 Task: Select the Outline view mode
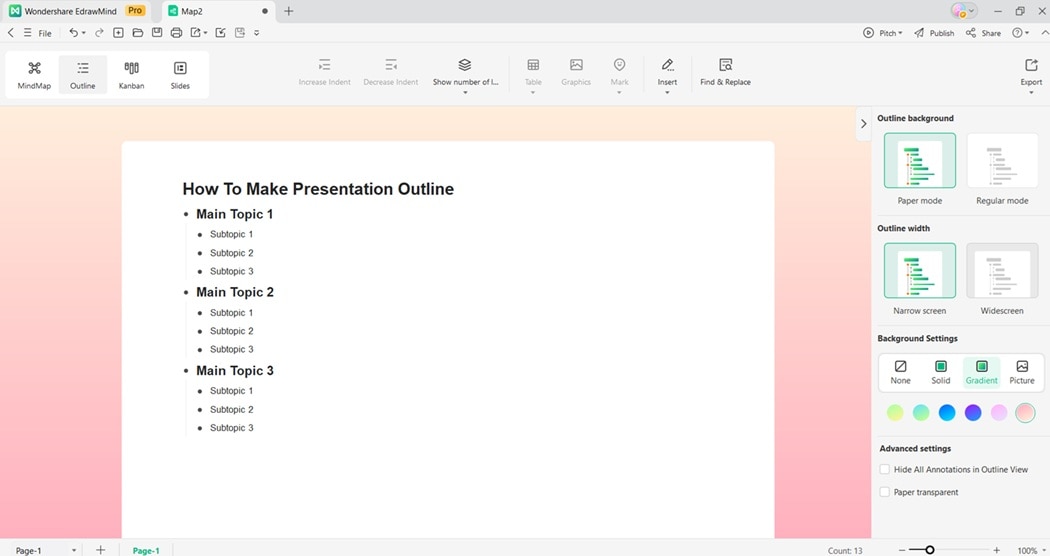click(82, 74)
